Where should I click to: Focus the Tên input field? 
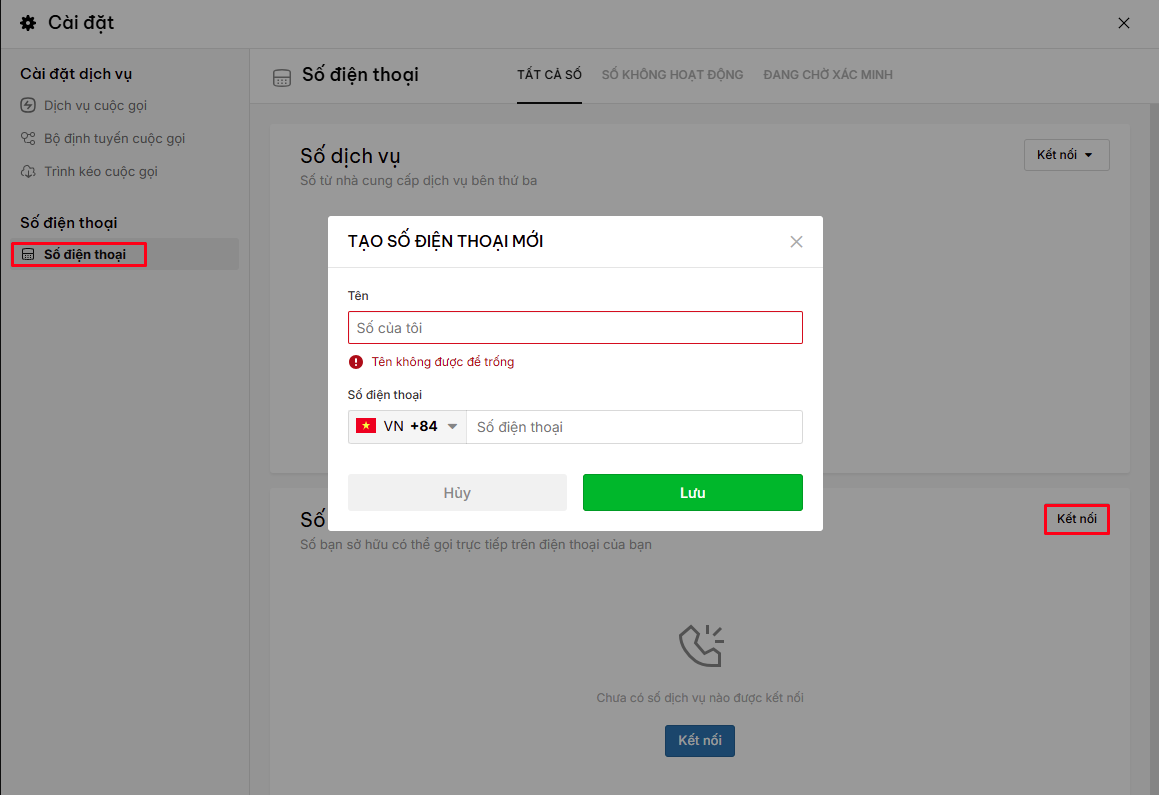point(575,327)
